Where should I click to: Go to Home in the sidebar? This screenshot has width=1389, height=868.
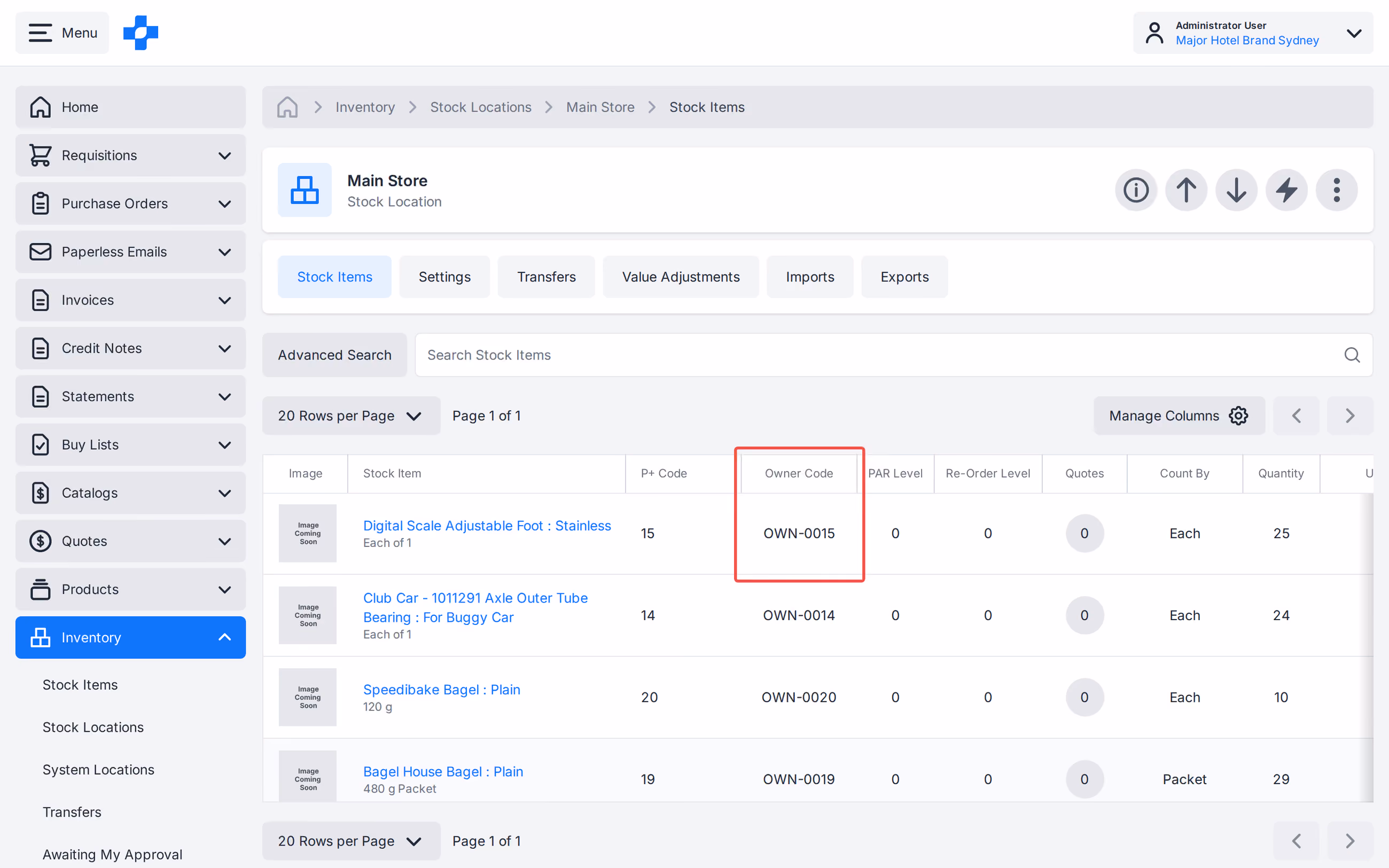[130, 107]
